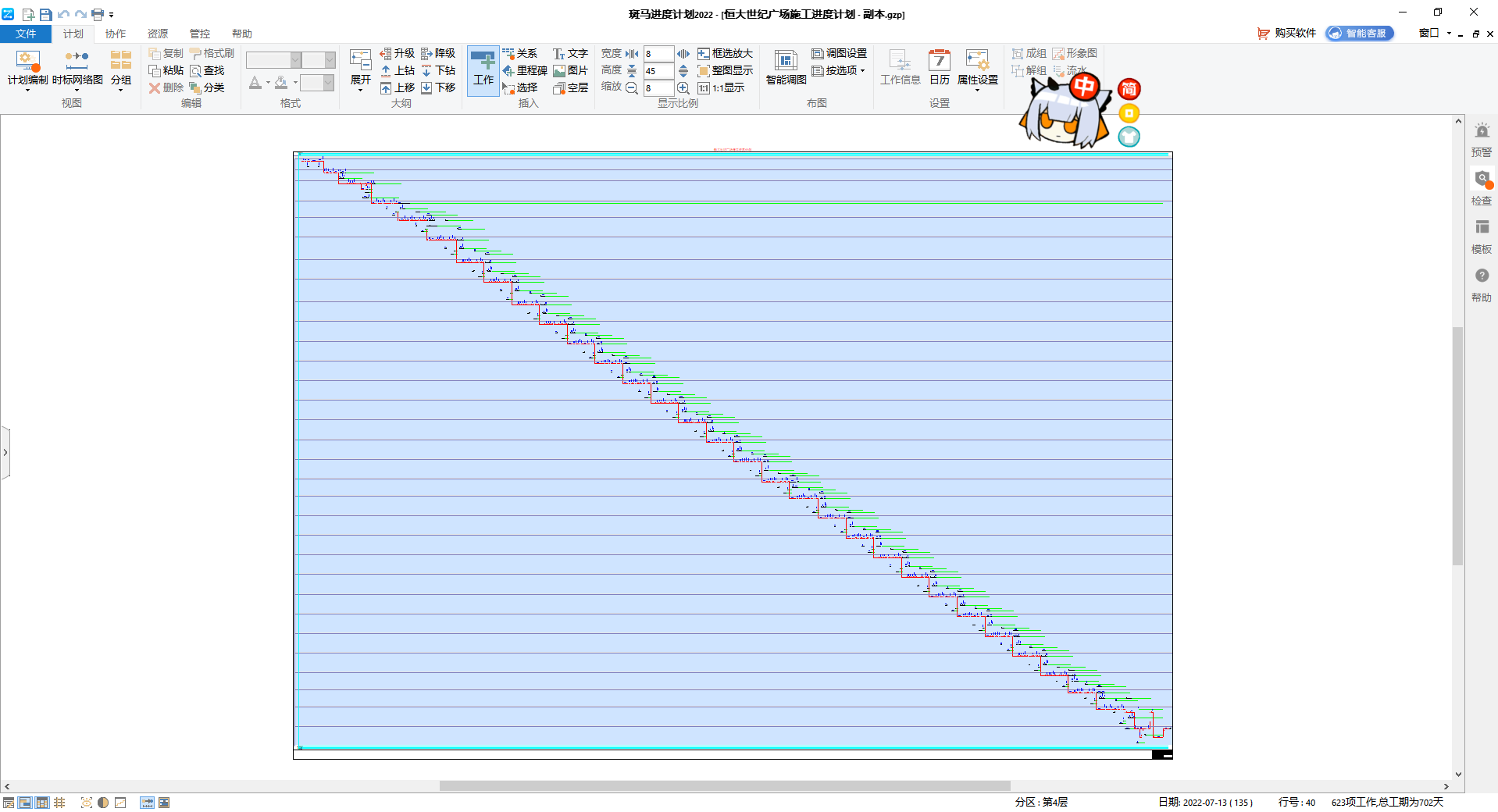Click the zoom in magnifier icon
Image resolution: width=1498 pixels, height=812 pixels.
[x=683, y=87]
